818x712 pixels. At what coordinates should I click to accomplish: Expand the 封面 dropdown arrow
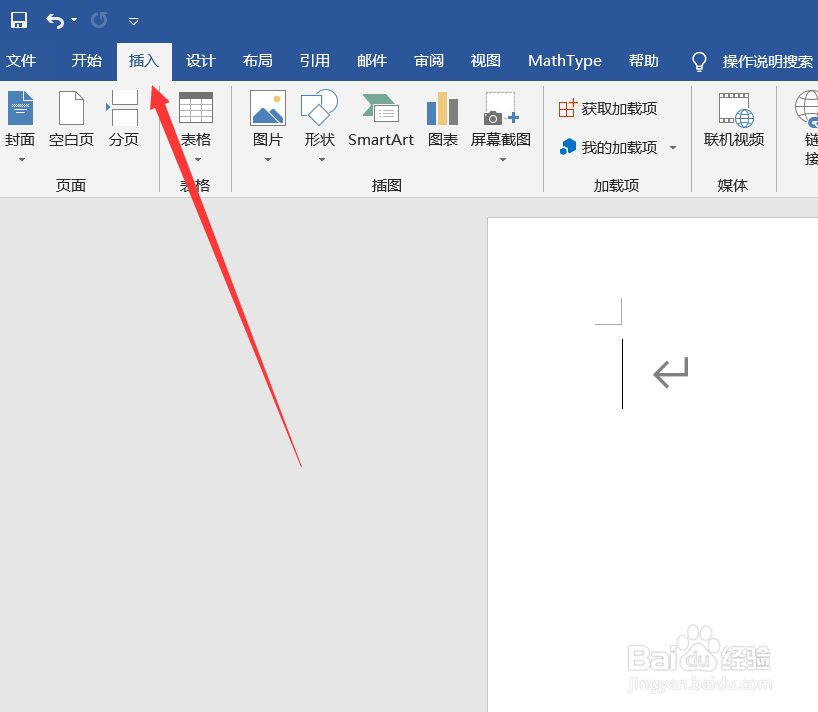coord(21,160)
